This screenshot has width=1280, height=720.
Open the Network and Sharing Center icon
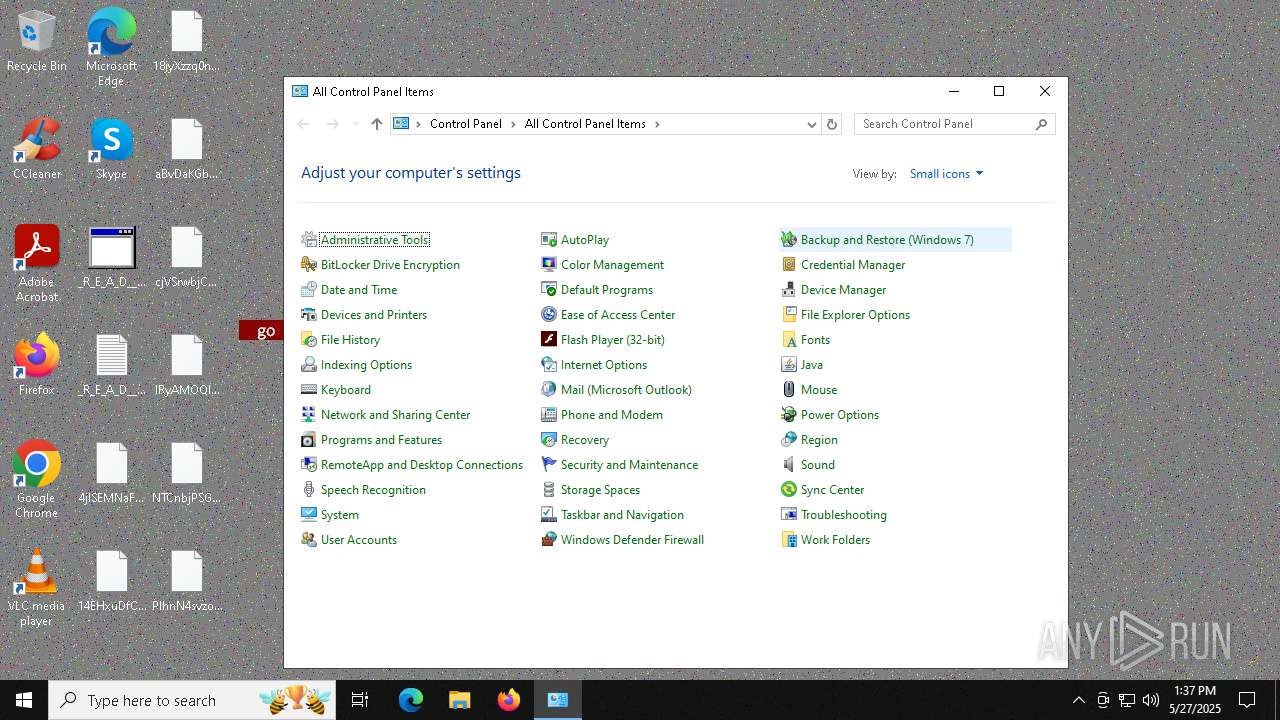309,415
